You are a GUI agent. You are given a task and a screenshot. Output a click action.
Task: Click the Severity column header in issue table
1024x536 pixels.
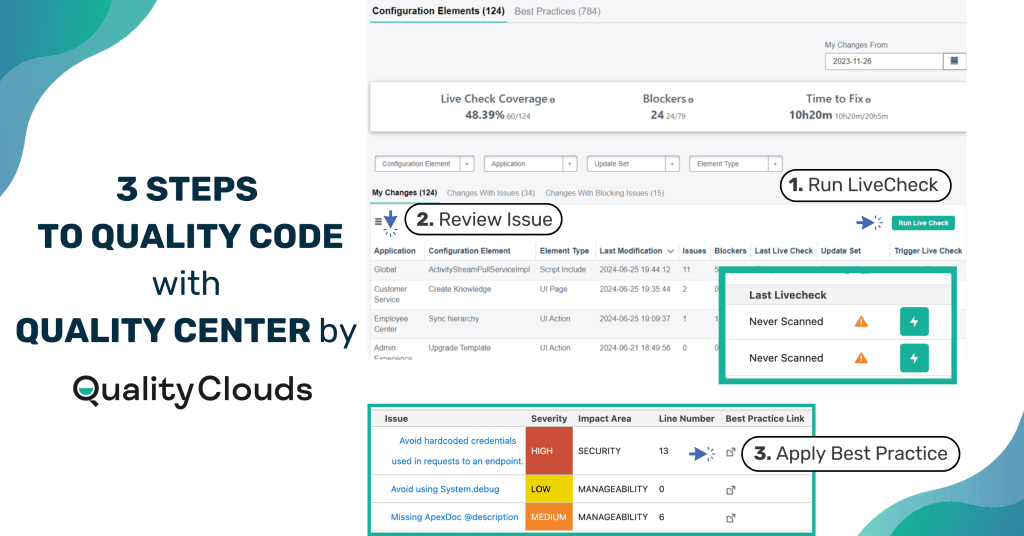pos(549,418)
